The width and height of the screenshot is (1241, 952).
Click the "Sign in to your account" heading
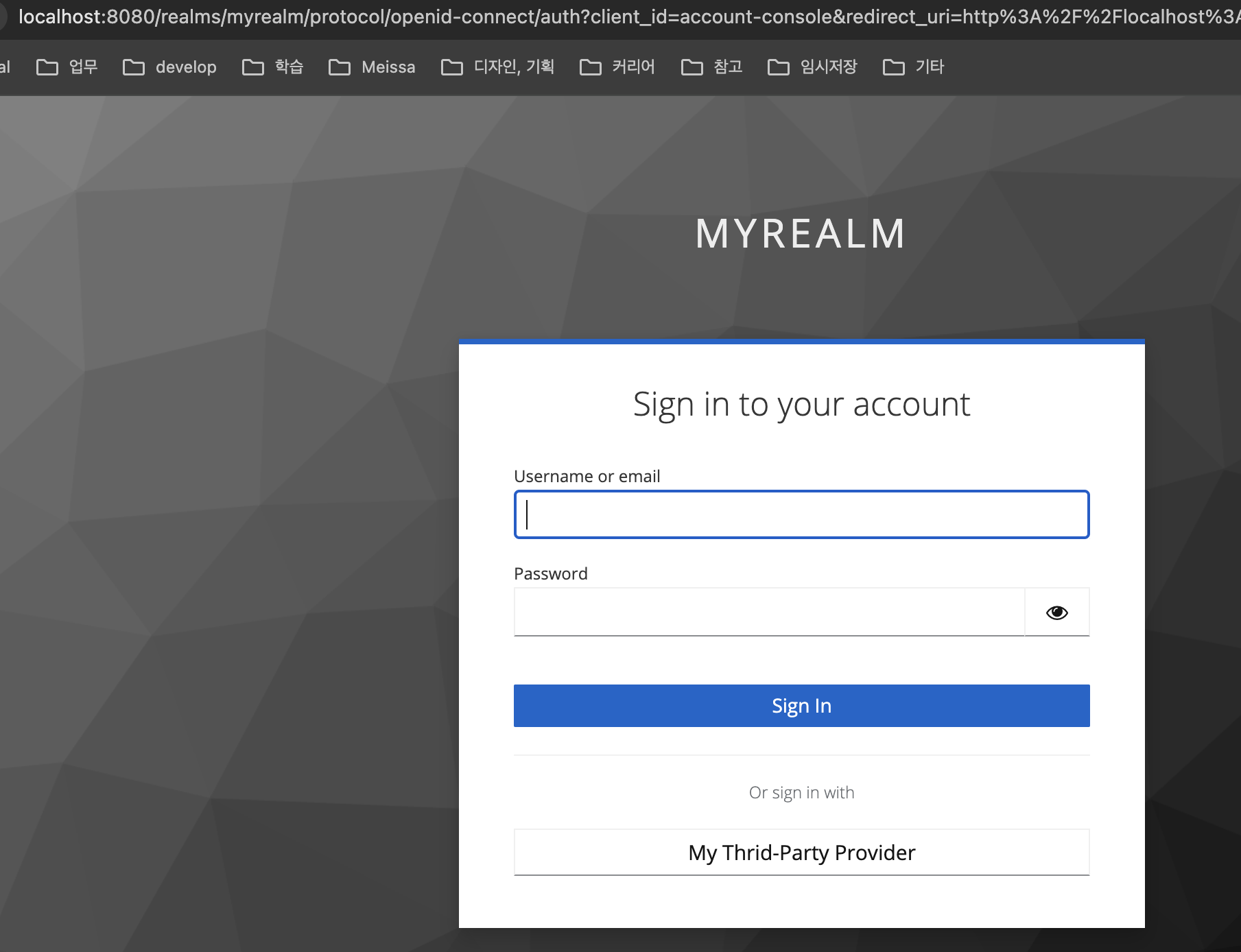[801, 404]
